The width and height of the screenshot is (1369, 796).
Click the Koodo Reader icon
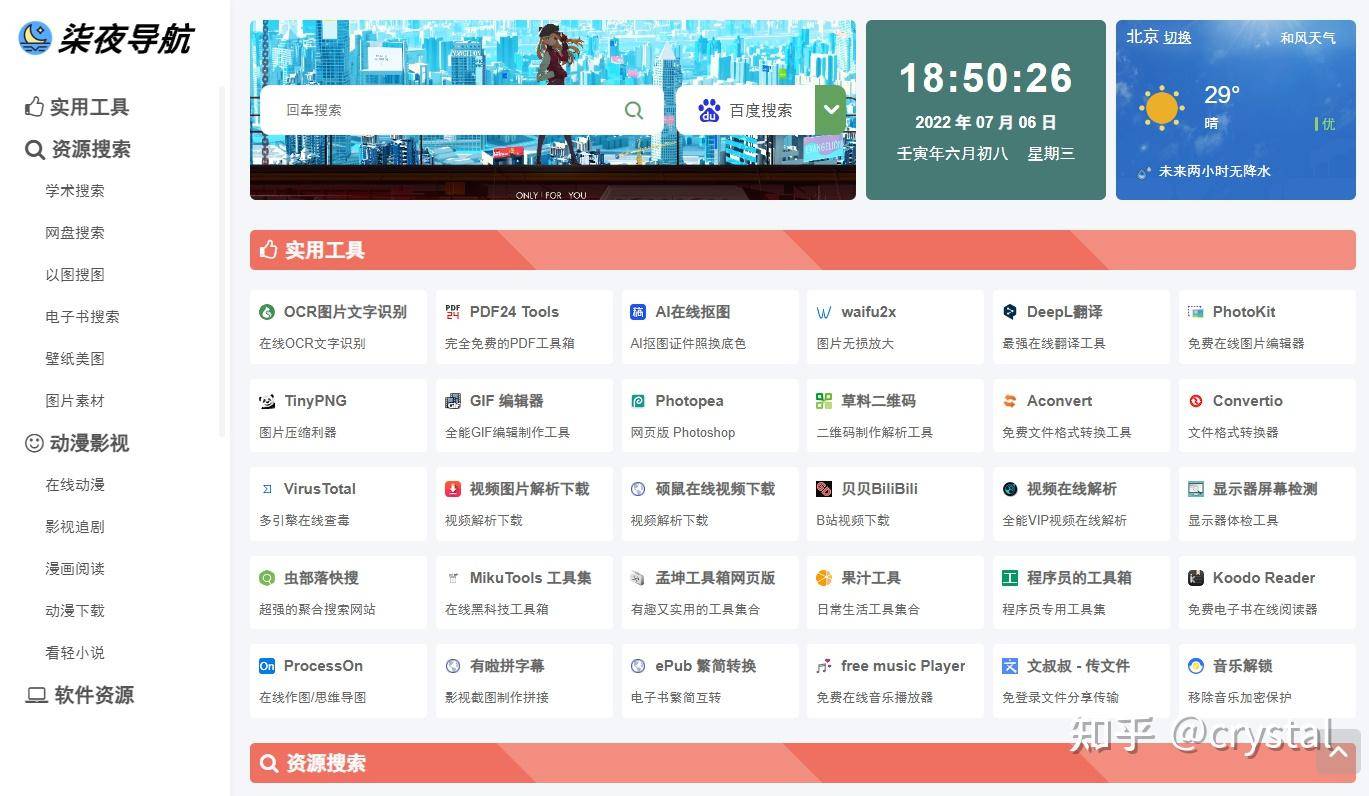point(1196,578)
